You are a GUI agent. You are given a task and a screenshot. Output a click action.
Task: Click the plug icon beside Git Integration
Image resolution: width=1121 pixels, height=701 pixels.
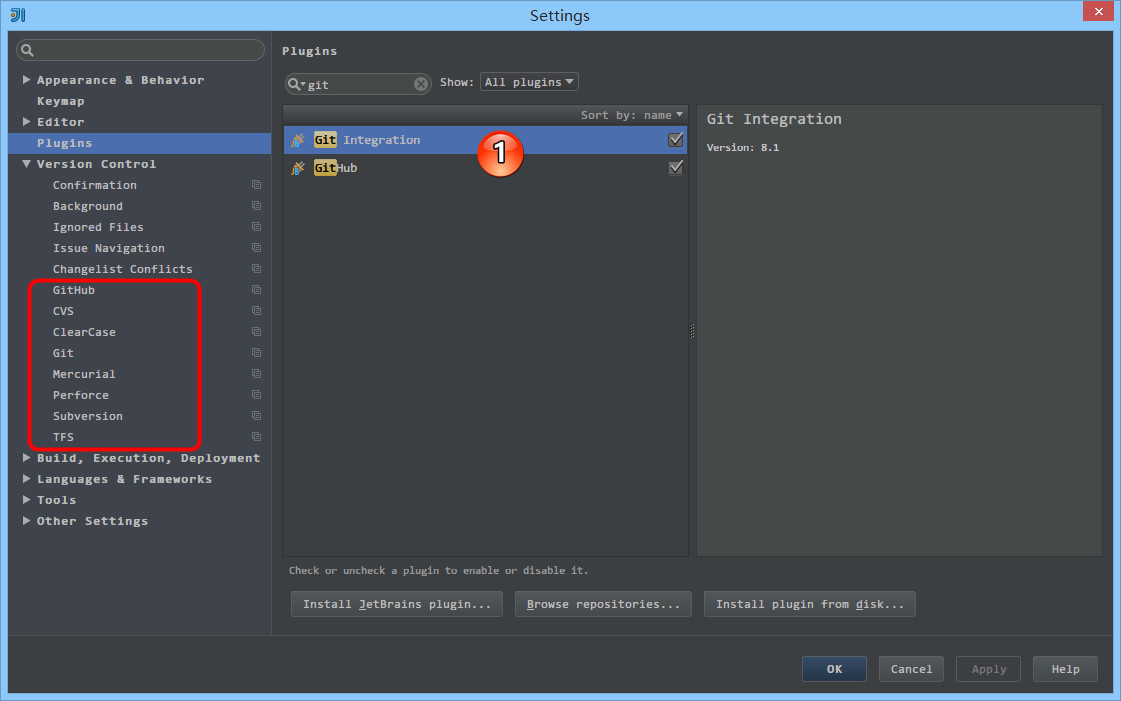pyautogui.click(x=298, y=140)
